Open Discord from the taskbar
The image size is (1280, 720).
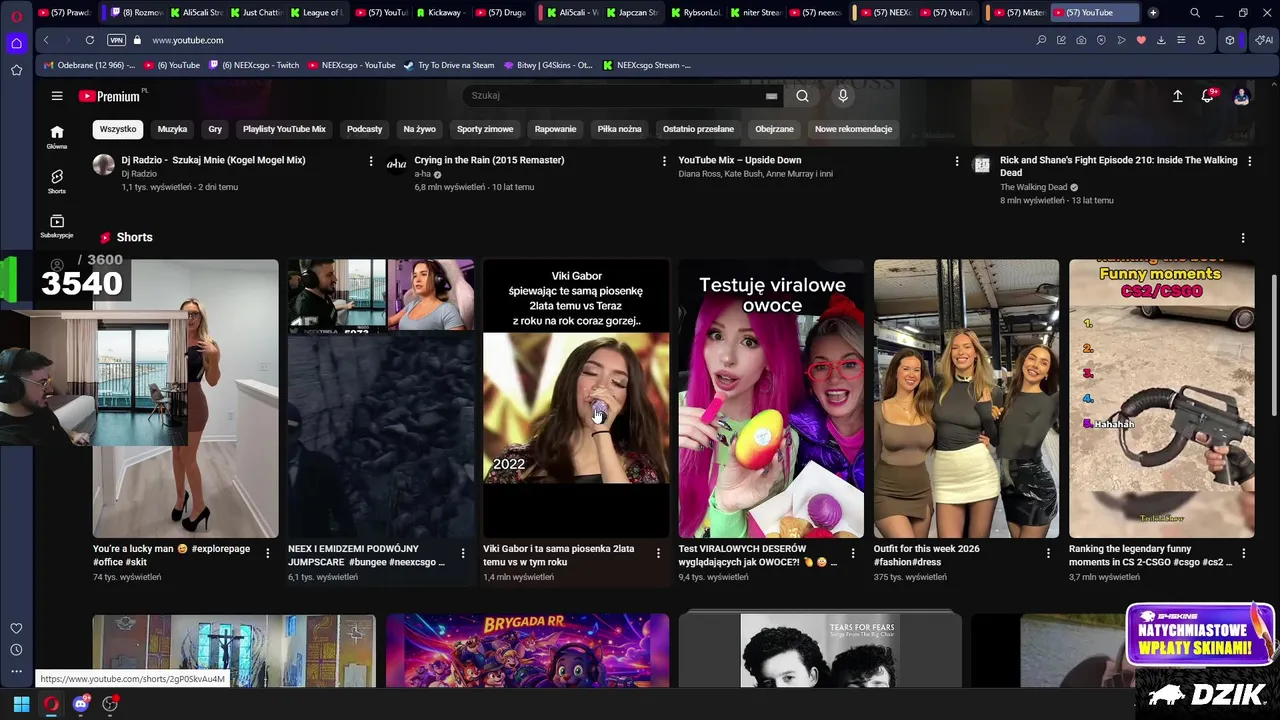(81, 704)
